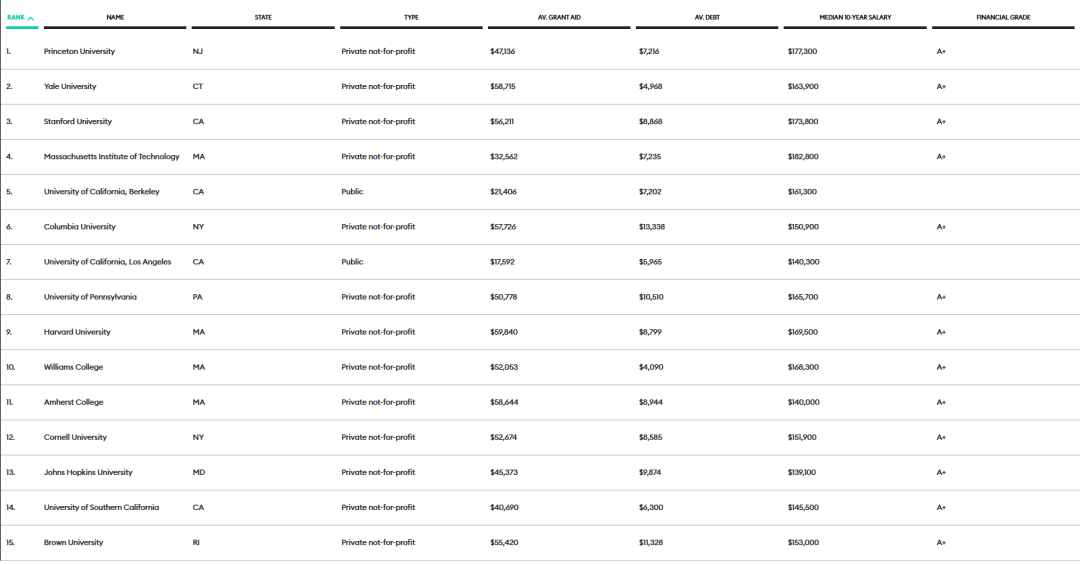Sort by Type column header
The height and width of the screenshot is (564, 1080).
click(411, 17)
